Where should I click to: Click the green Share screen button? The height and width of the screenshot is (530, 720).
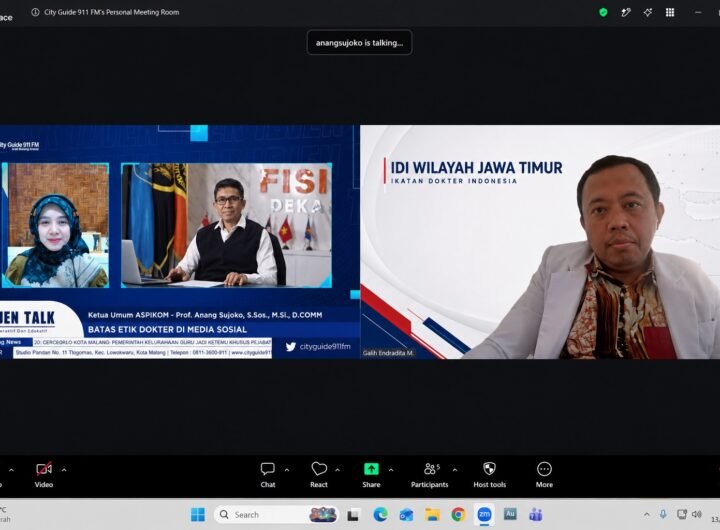(371, 475)
